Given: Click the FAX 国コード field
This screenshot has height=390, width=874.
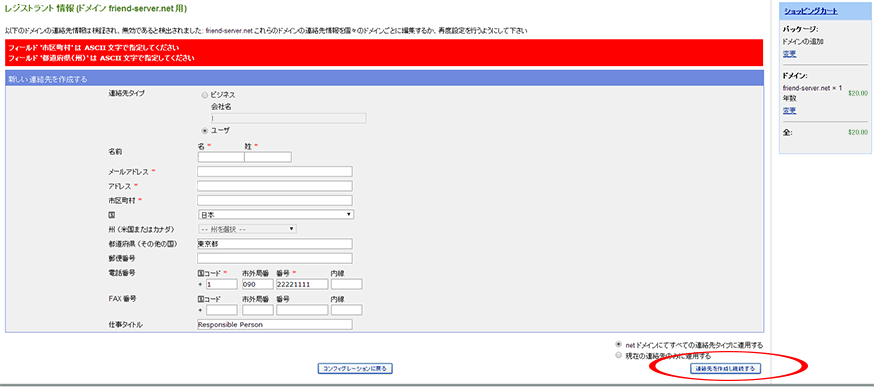Looking at the screenshot, I should 222,310.
